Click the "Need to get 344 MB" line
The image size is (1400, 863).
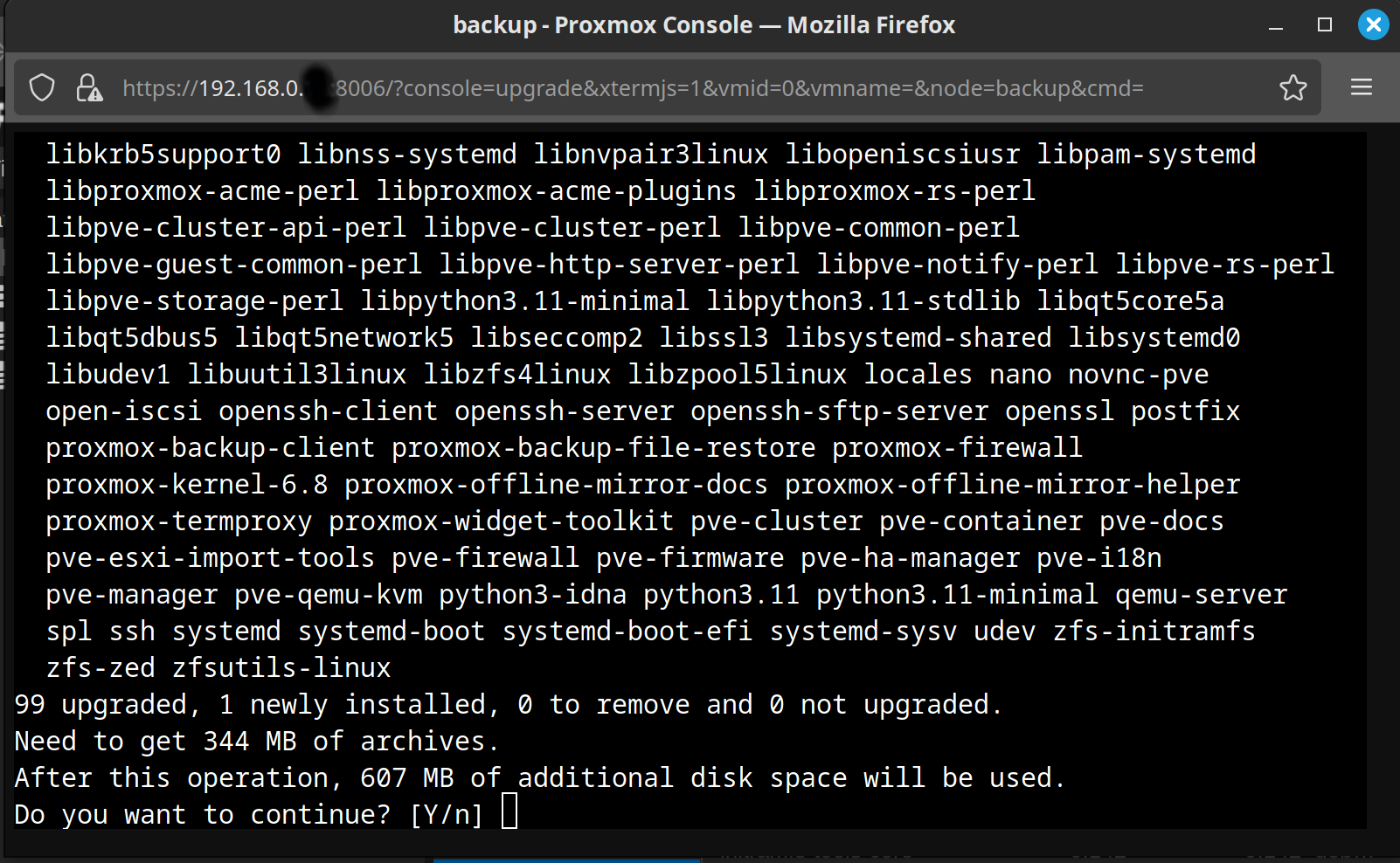click(x=256, y=741)
